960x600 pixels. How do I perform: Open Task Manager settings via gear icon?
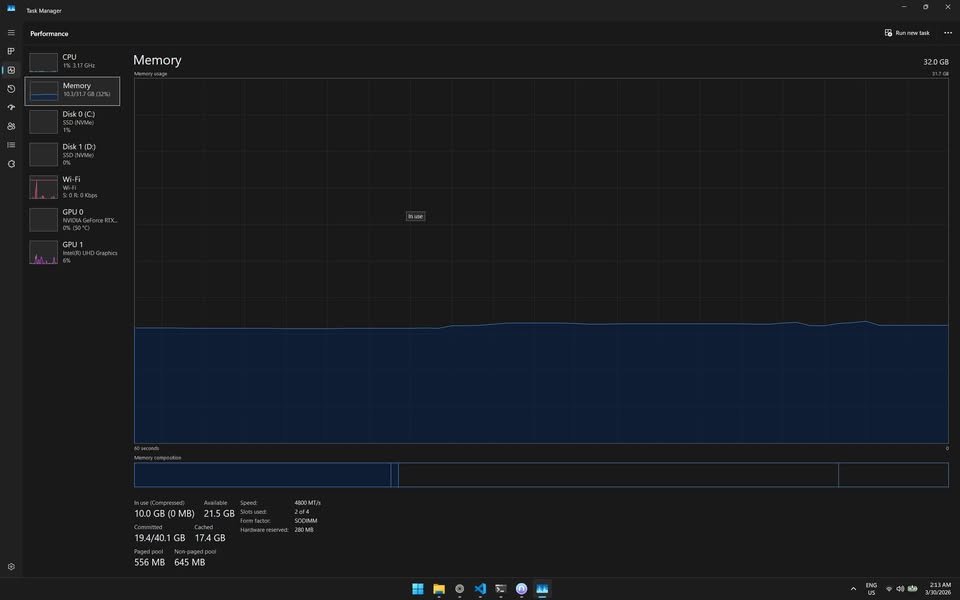point(10,566)
